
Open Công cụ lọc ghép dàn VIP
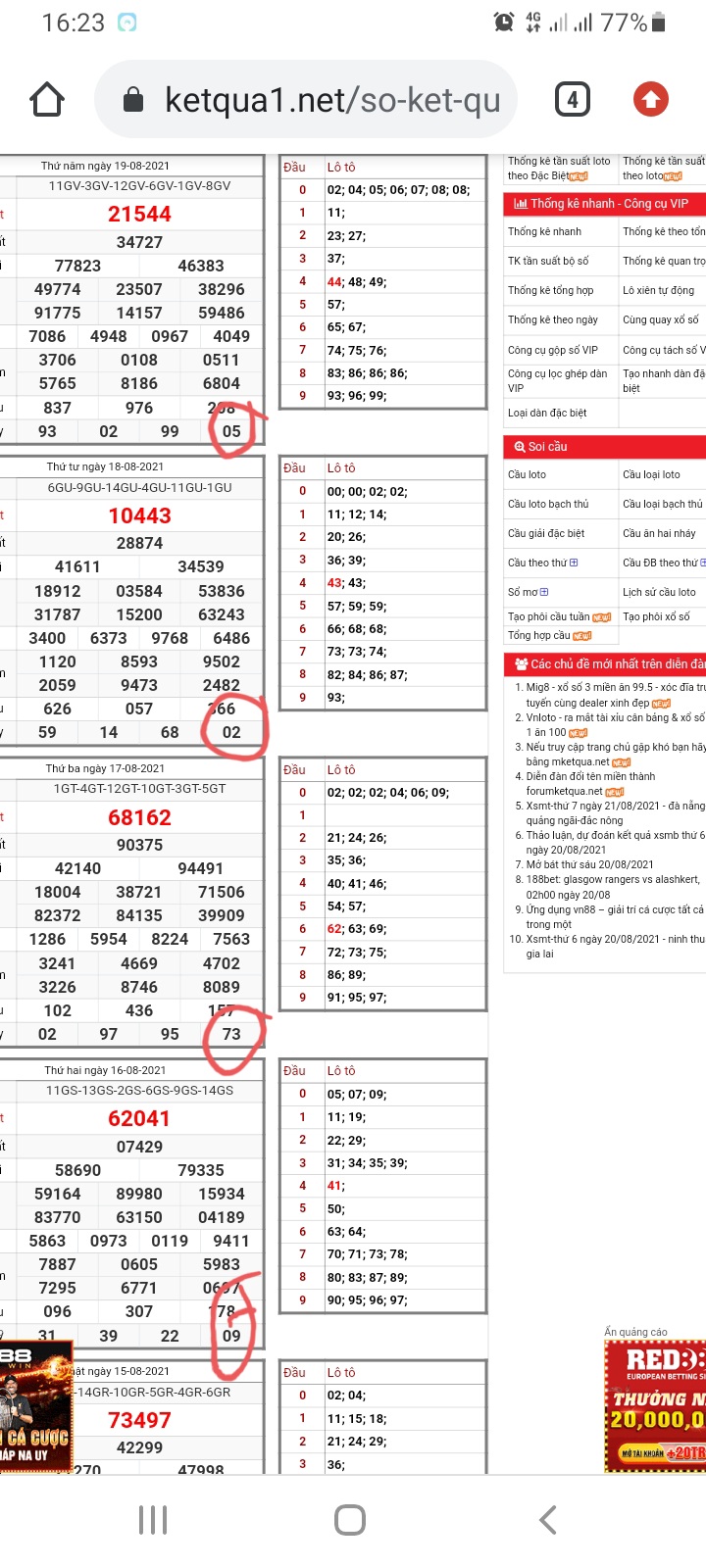click(557, 380)
